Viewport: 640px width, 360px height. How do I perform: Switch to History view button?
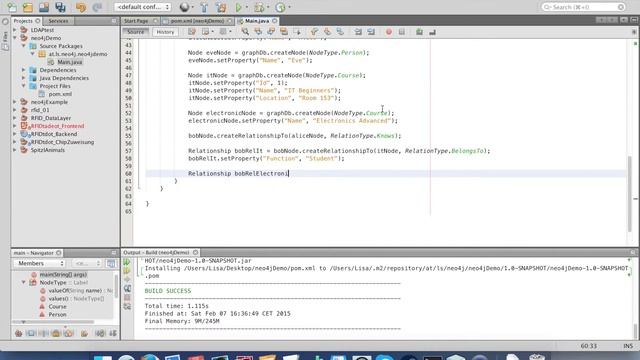point(165,32)
